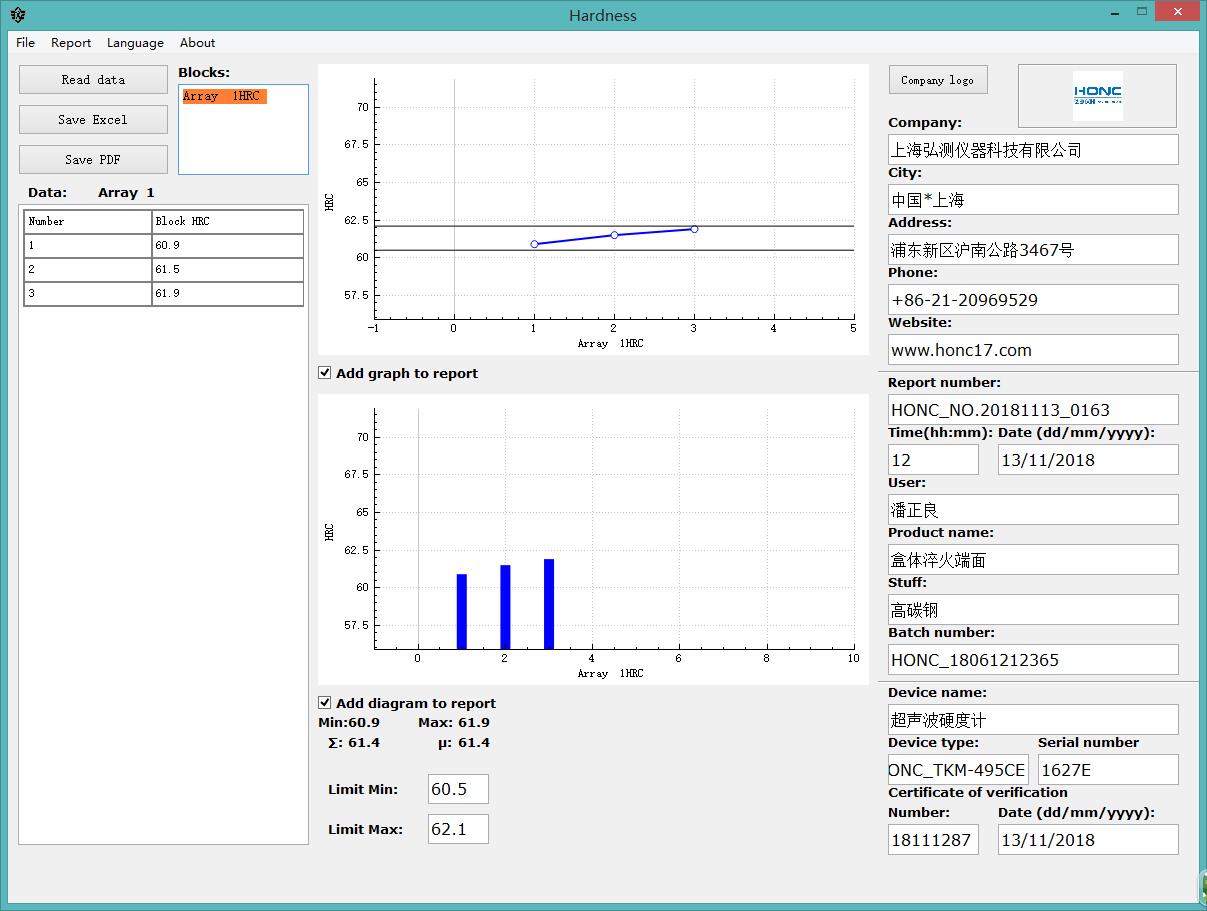The width and height of the screenshot is (1207, 911).
Task: Export with the Save PDF button
Action: pyautogui.click(x=93, y=160)
